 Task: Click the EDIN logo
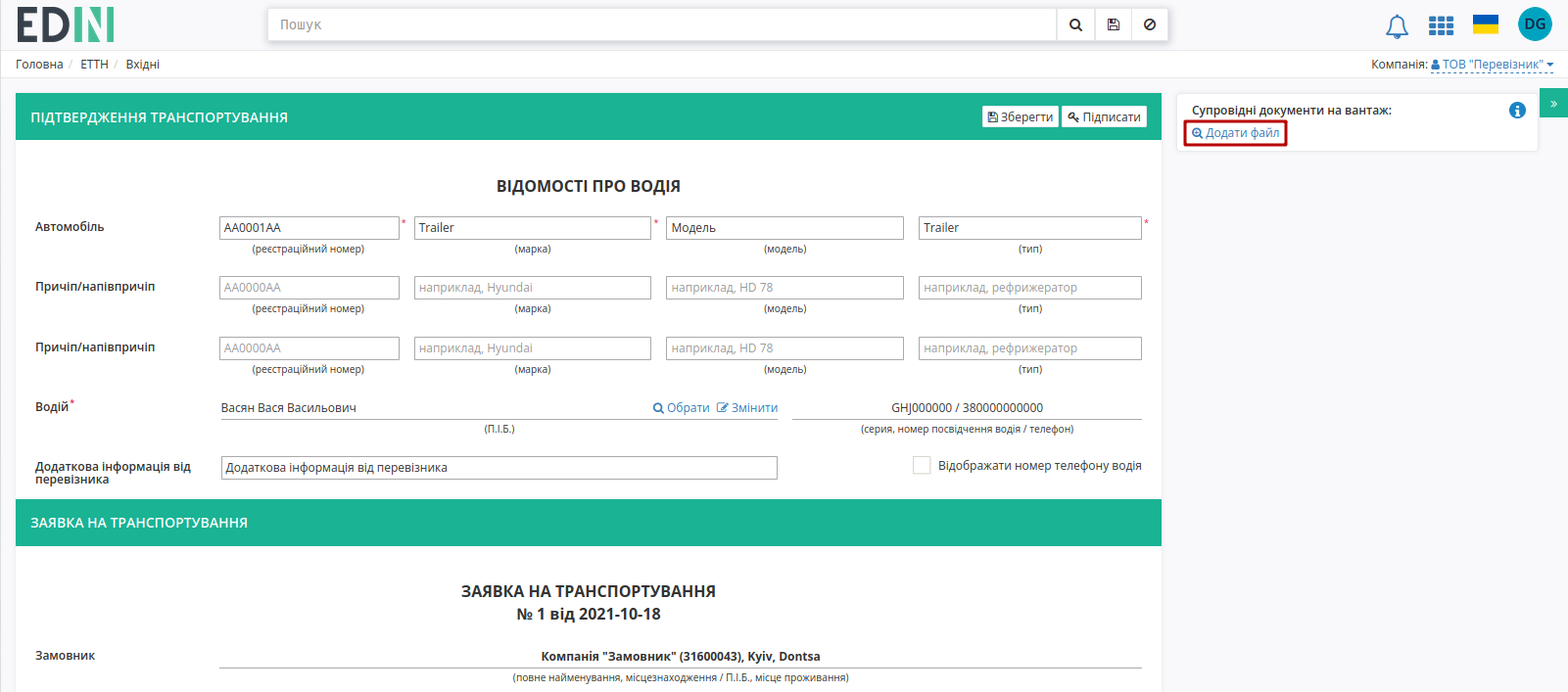click(x=66, y=24)
